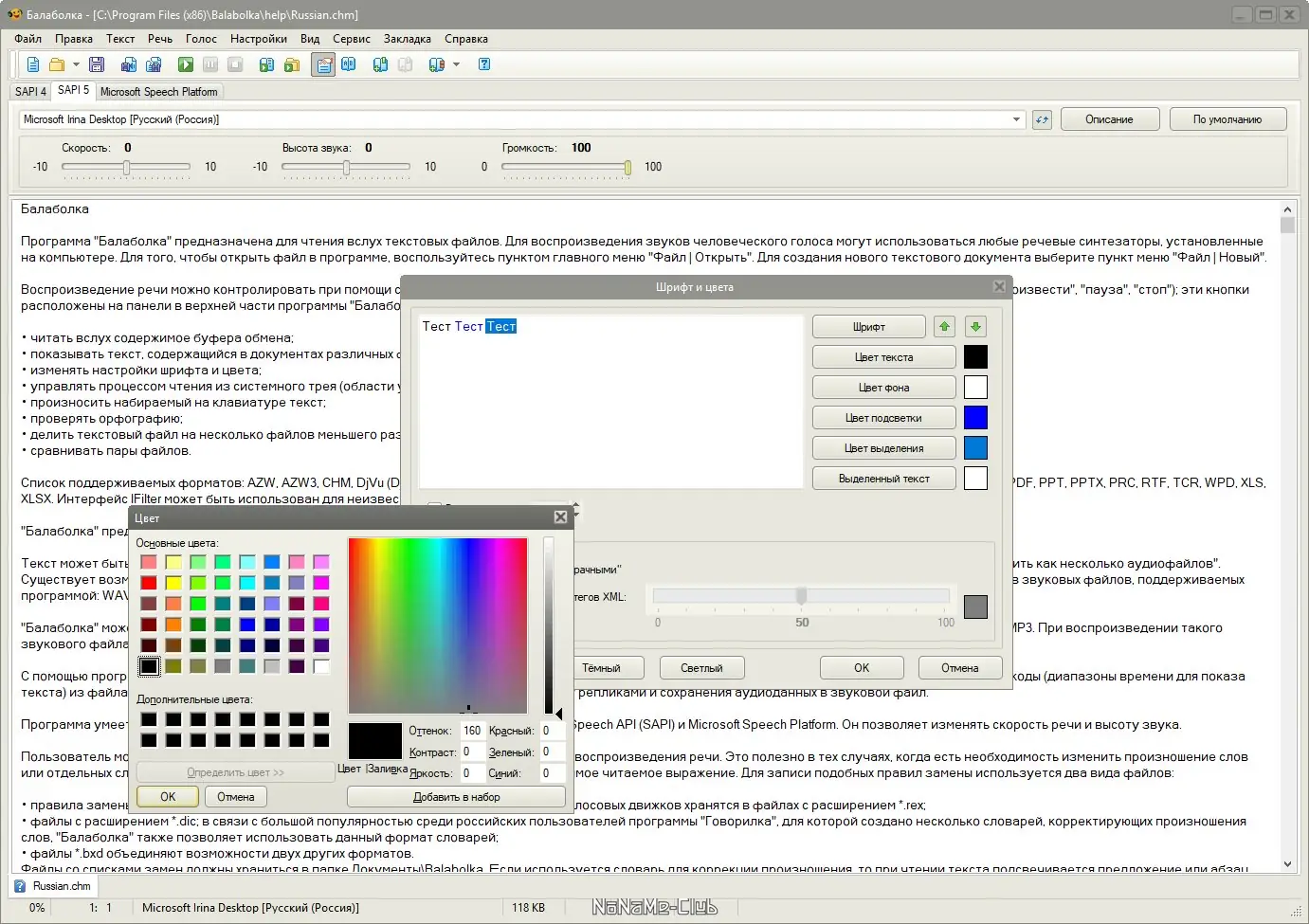Screen dimensions: 1309x924
Task: Click the blue refresh icon beside the voice list
Action: coord(1043,119)
